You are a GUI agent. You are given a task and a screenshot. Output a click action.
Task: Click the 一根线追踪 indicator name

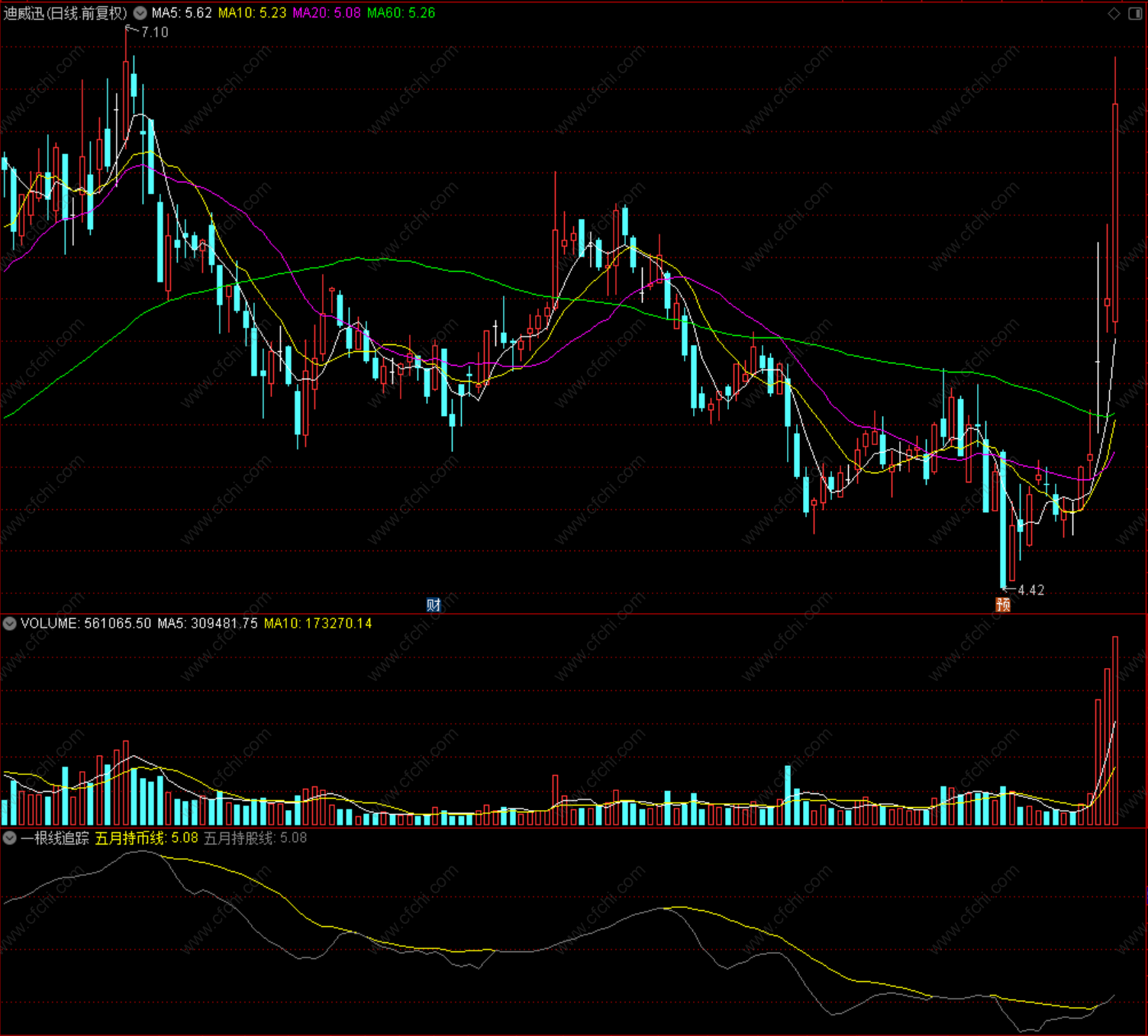(x=55, y=838)
